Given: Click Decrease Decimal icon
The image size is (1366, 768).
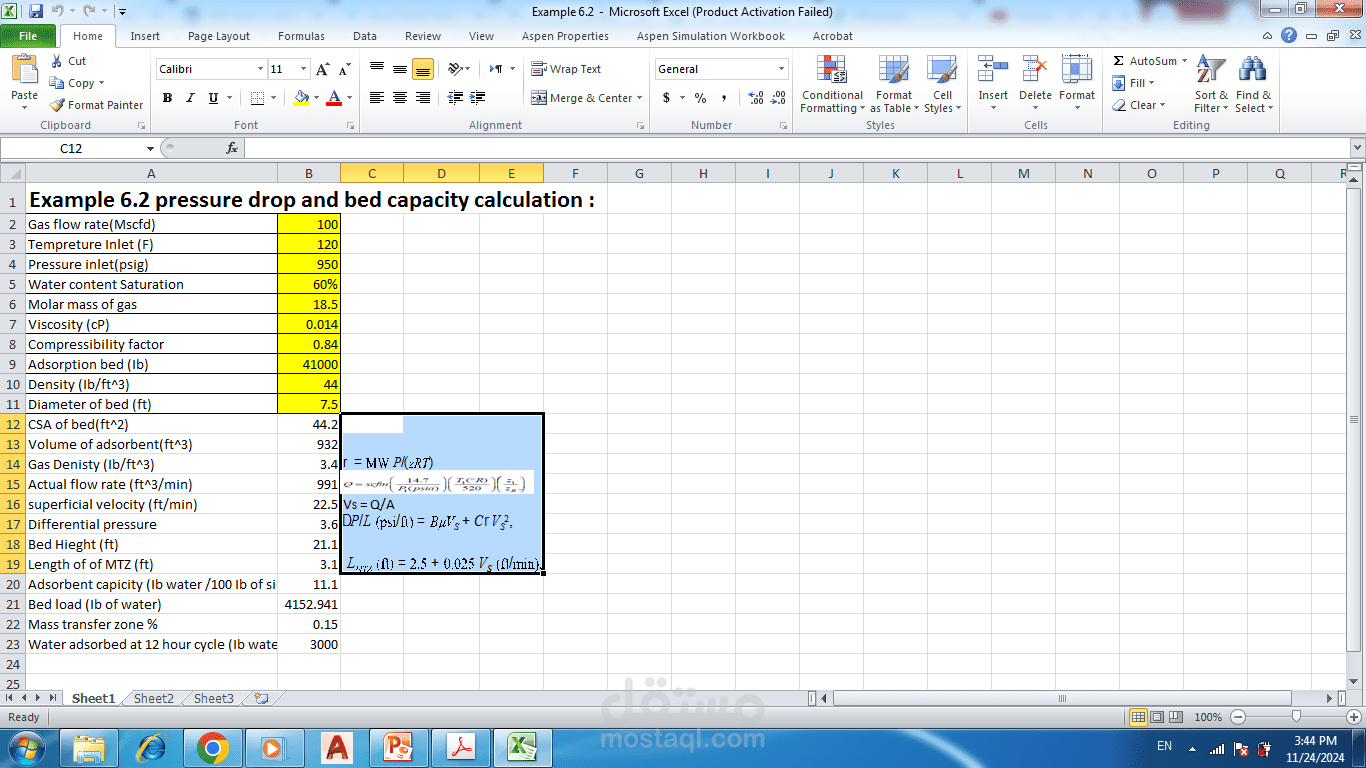Looking at the screenshot, I should 778,98.
